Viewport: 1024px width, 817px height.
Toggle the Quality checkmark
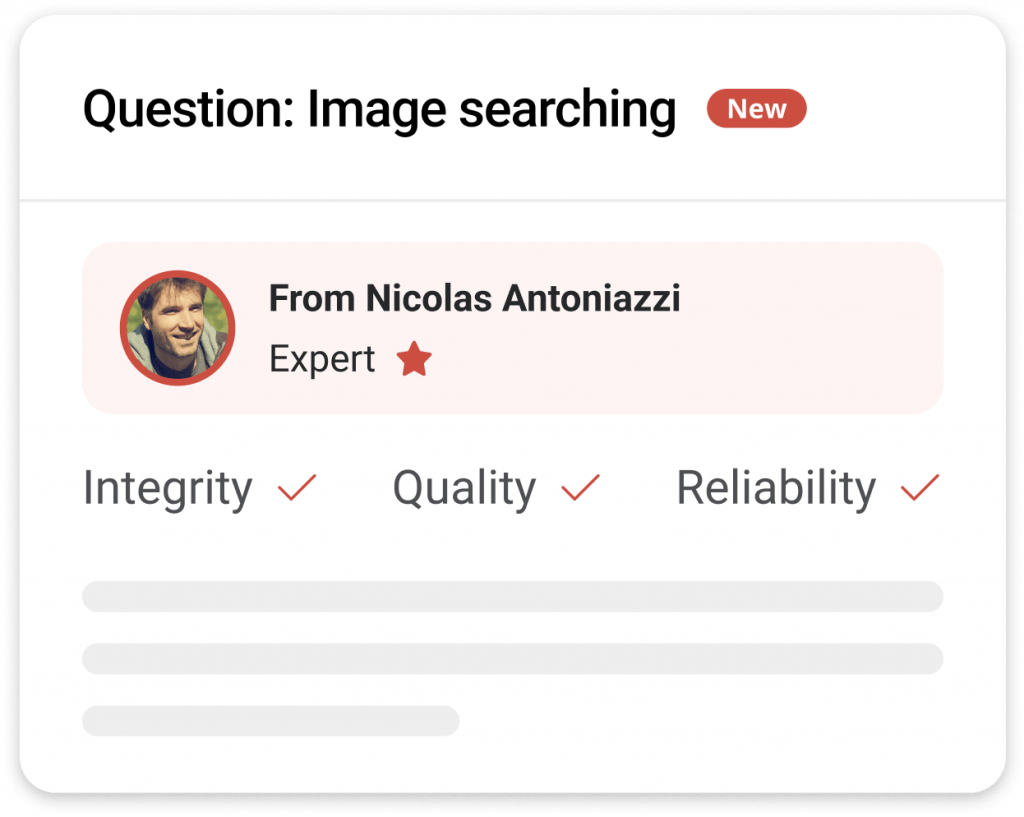point(580,488)
